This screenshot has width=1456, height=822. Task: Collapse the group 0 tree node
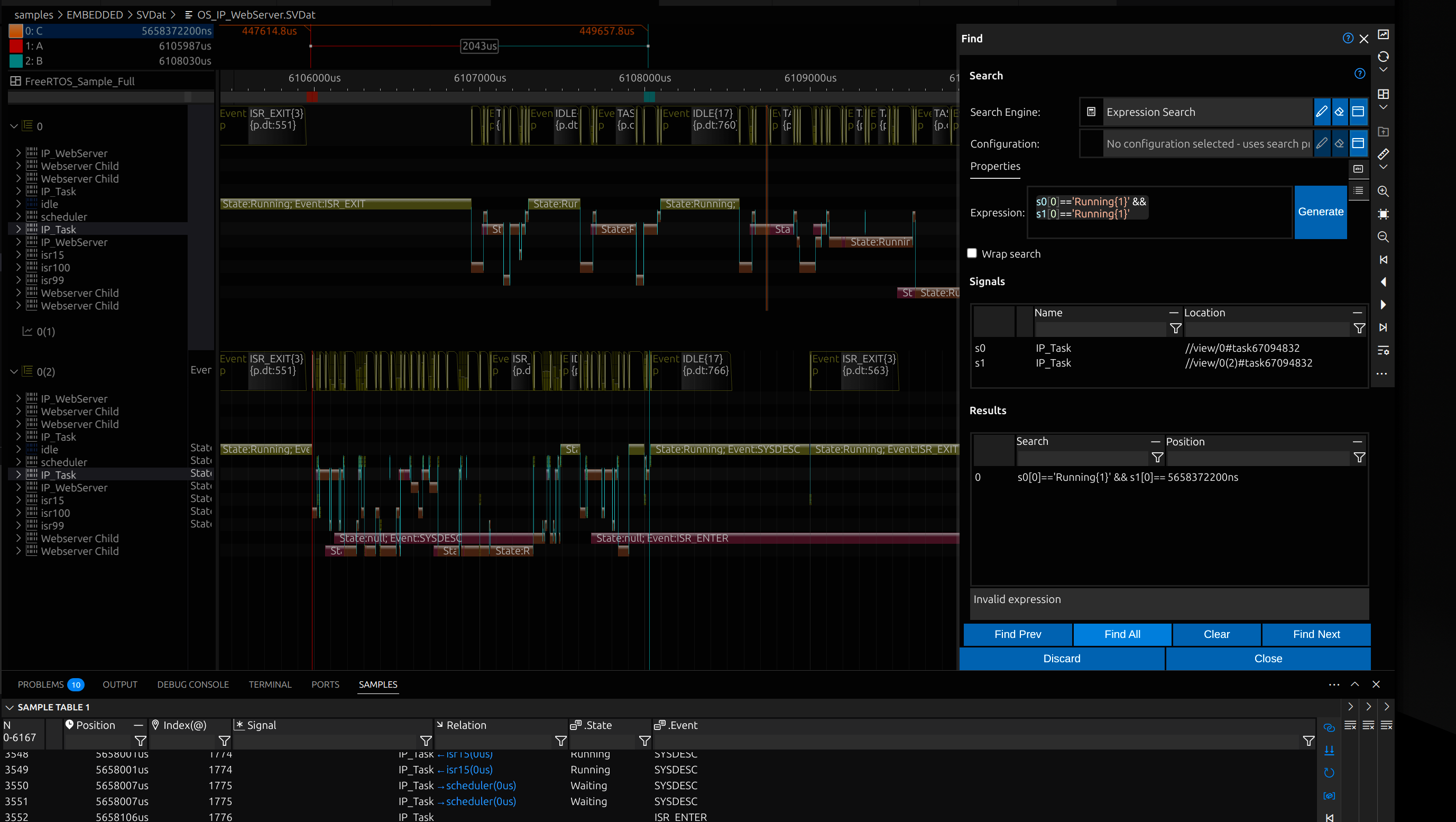[14, 126]
